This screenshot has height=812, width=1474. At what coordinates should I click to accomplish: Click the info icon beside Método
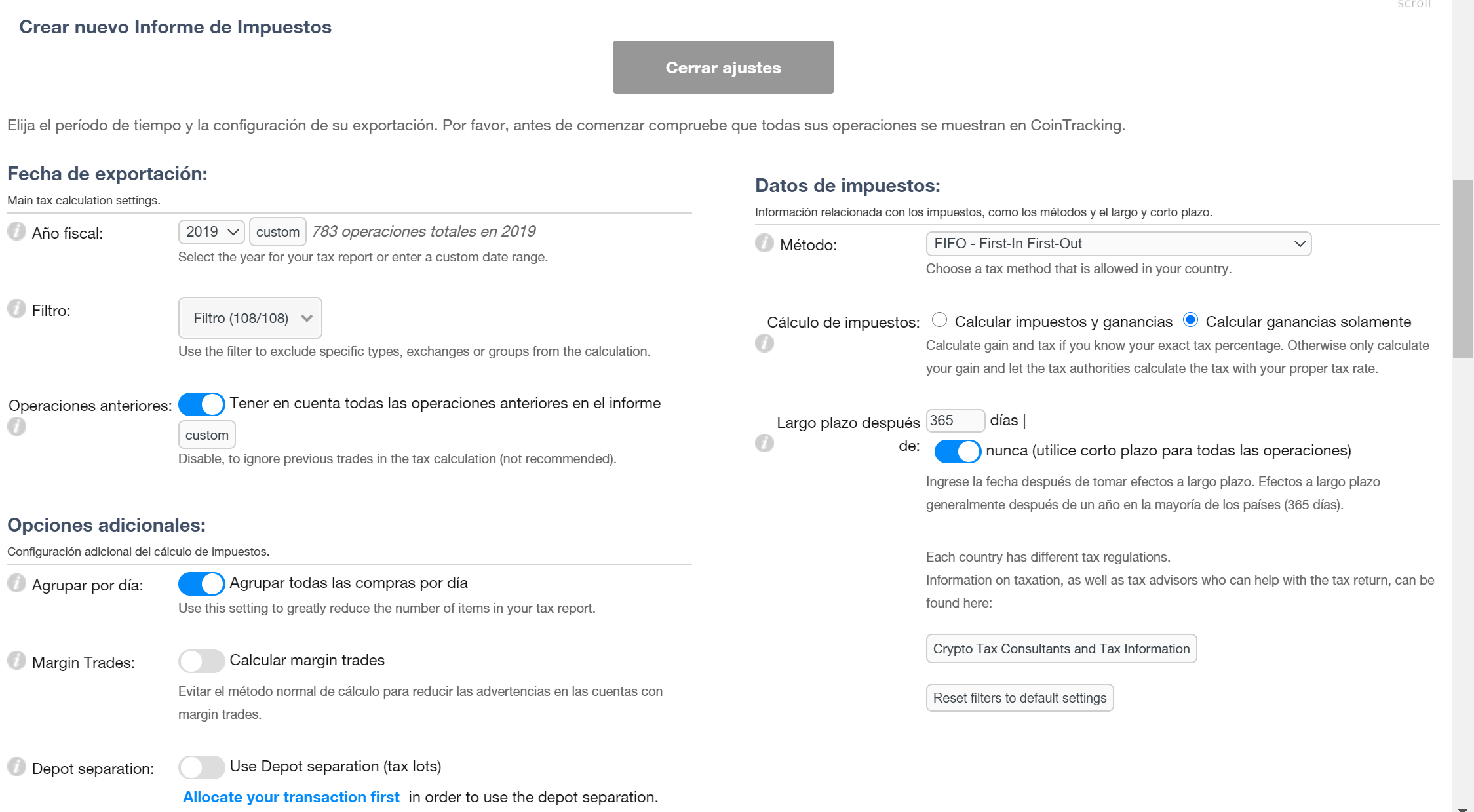[764, 243]
